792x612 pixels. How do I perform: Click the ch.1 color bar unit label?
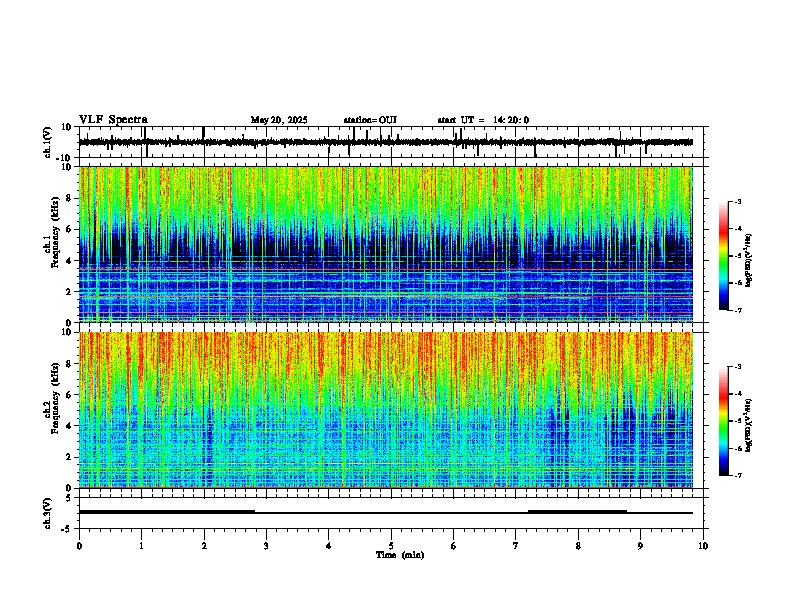pos(748,260)
